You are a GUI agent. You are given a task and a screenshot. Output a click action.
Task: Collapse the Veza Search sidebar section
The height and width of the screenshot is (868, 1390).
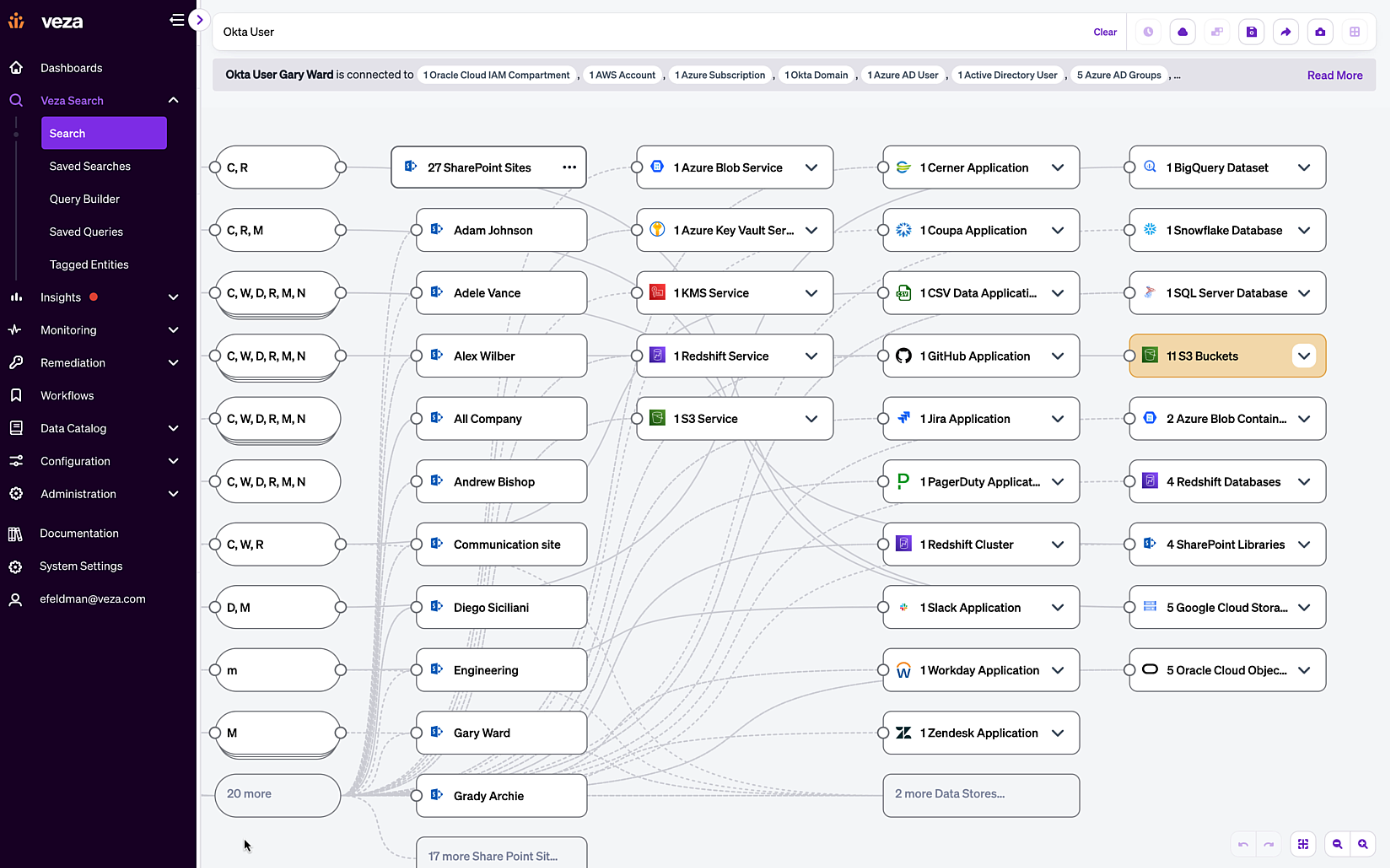173,100
